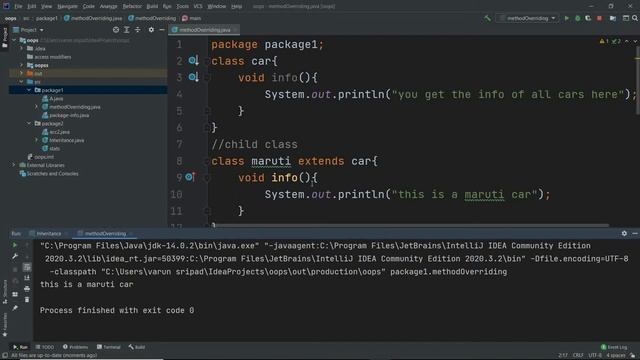Click main method breadcrumb in navigation bar
640x360 pixels.
pyautogui.click(x=191, y=18)
